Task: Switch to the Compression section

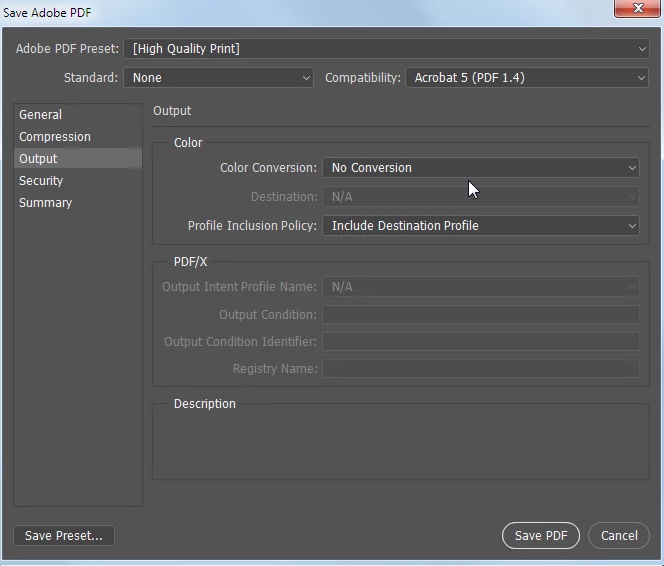Action: (x=78, y=137)
